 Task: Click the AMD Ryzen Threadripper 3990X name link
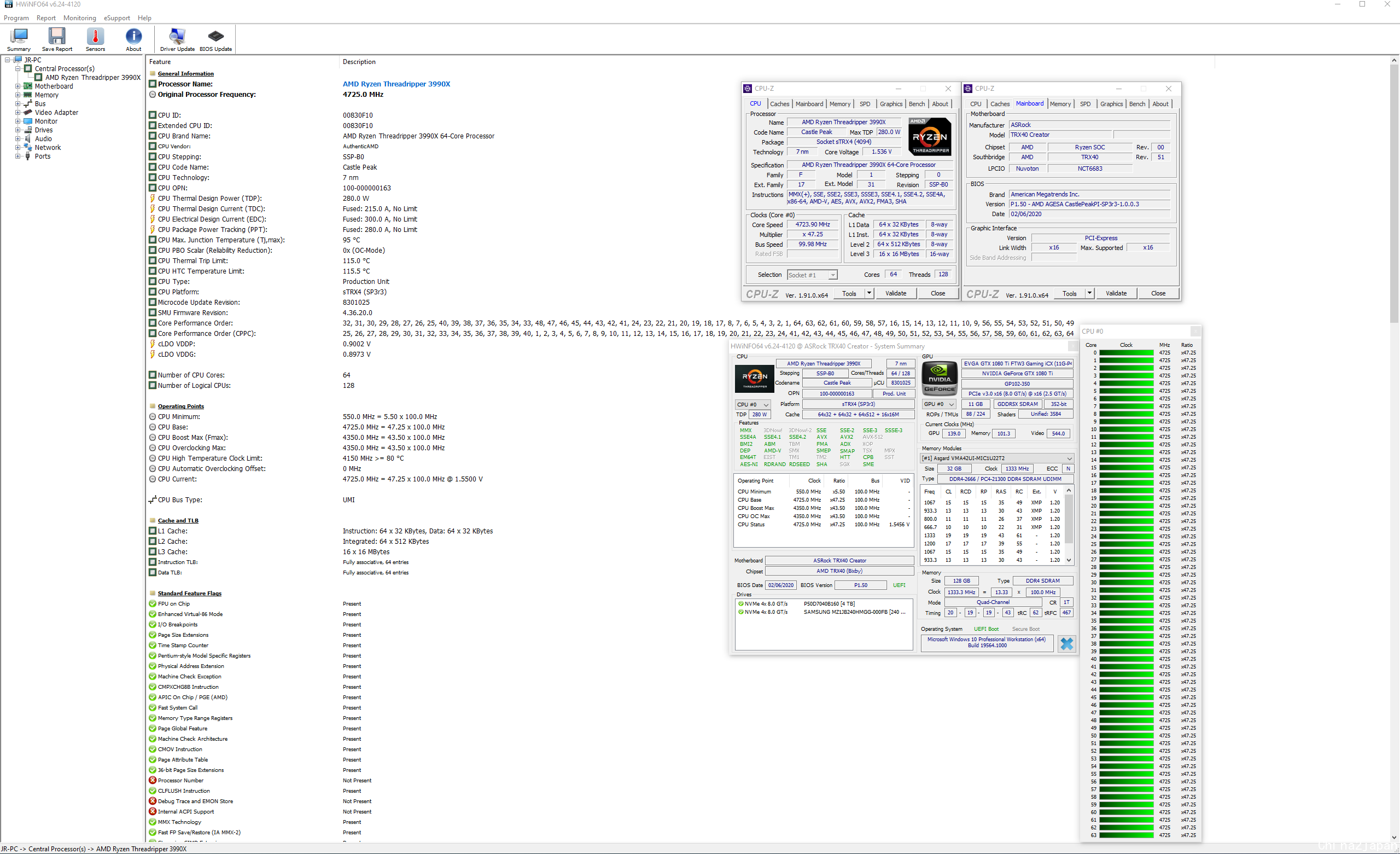point(396,84)
